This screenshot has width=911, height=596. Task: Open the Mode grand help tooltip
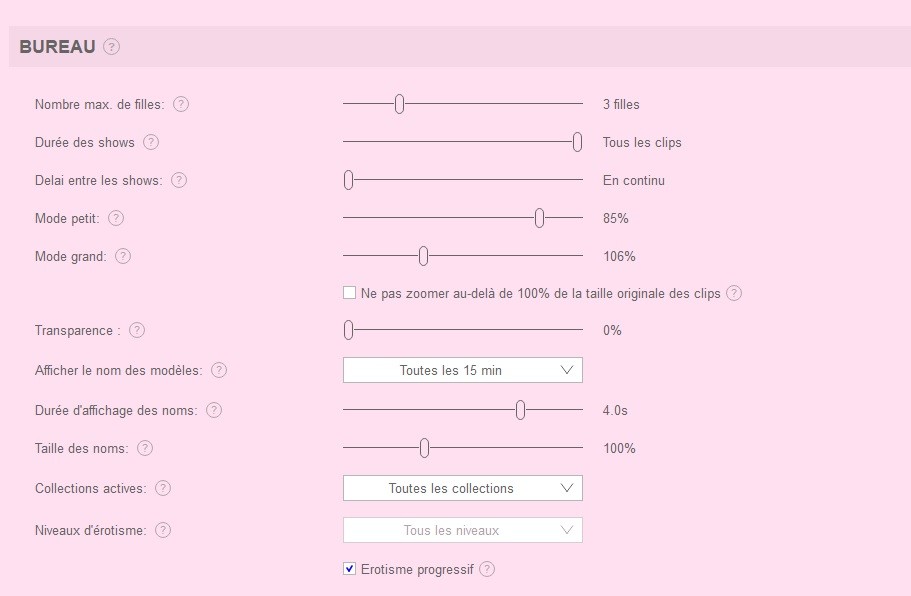click(123, 256)
